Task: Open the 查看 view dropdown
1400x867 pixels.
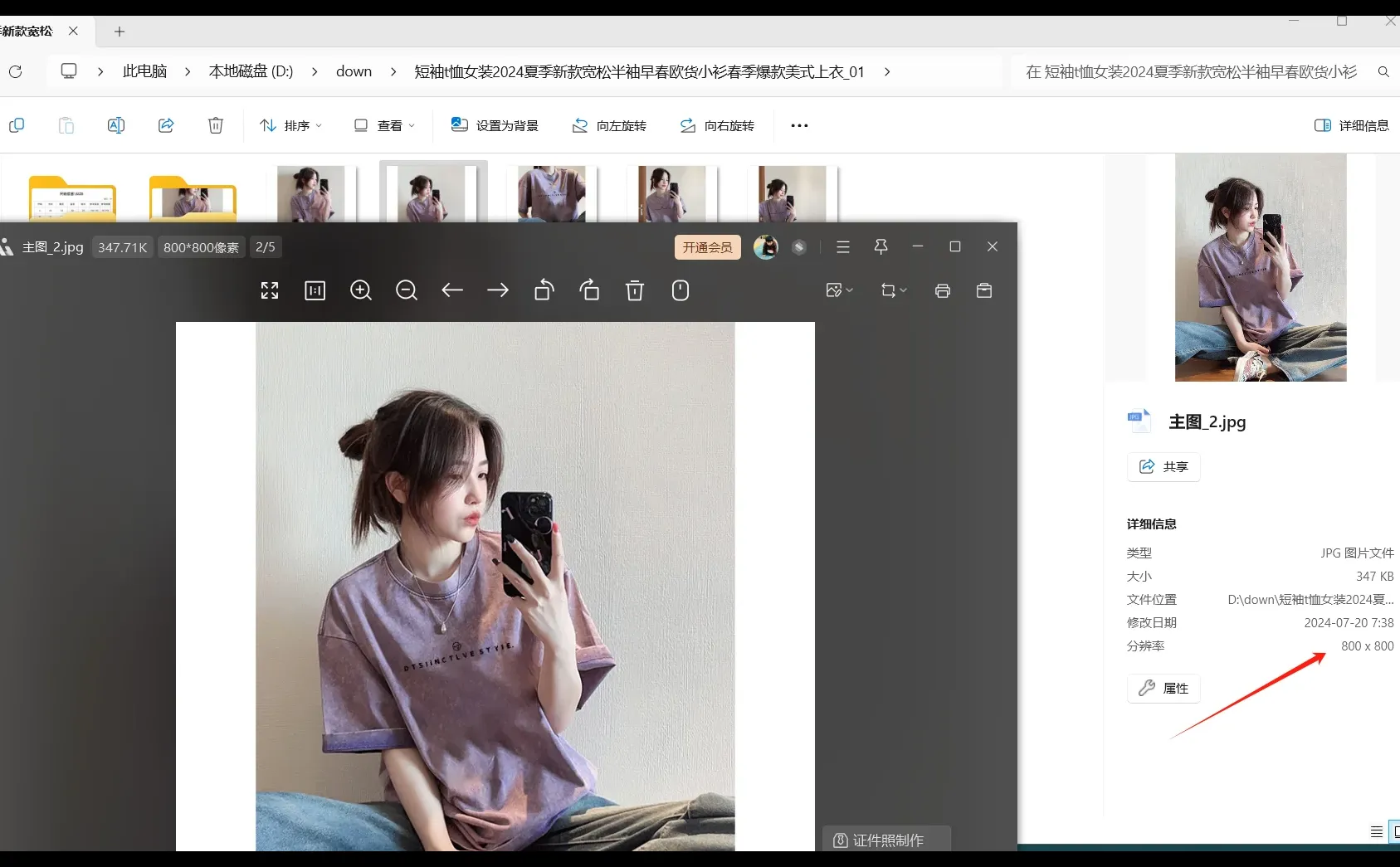Action: pos(383,125)
